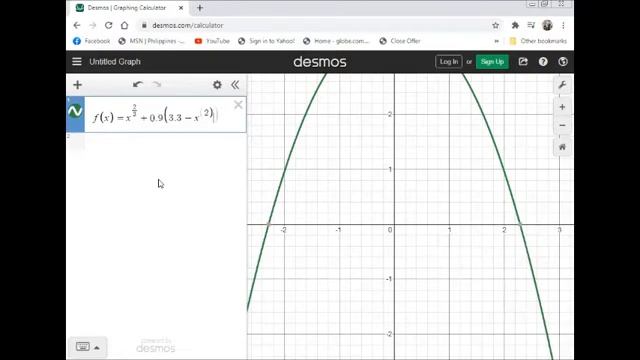Go back in browser history
640x360 pixels.
[77, 25]
